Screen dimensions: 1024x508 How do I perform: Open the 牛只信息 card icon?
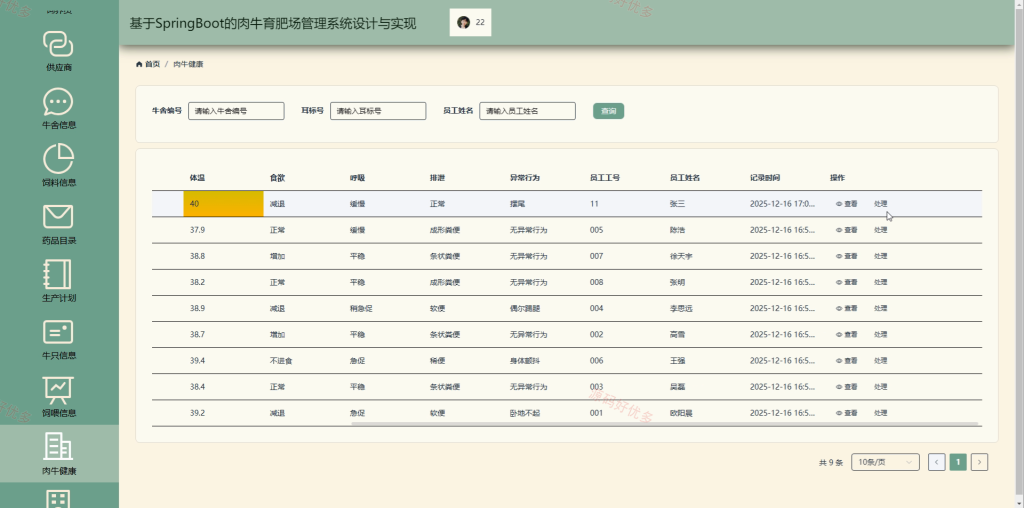(x=58, y=332)
